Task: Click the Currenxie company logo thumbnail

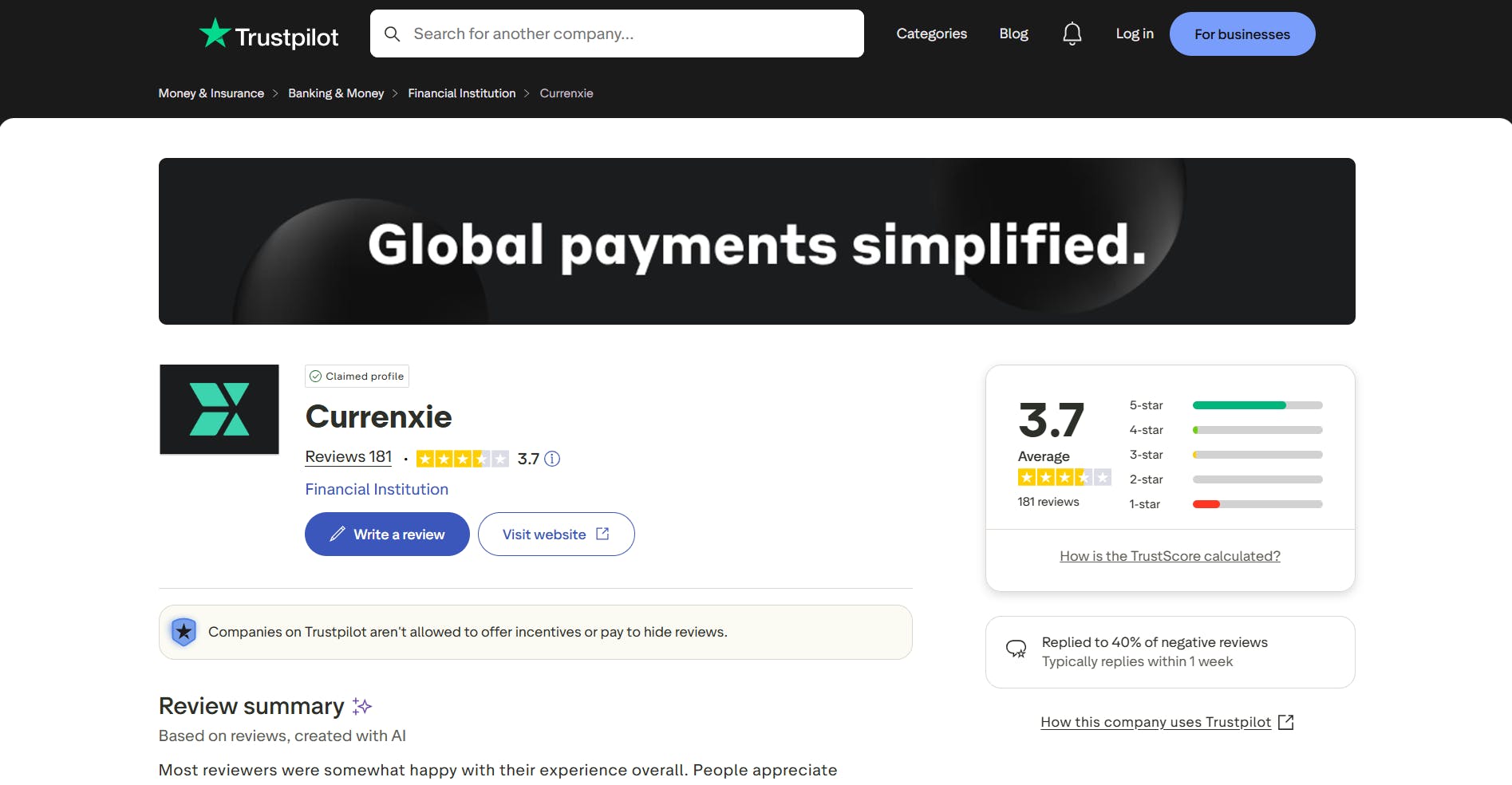Action: pyautogui.click(x=219, y=409)
